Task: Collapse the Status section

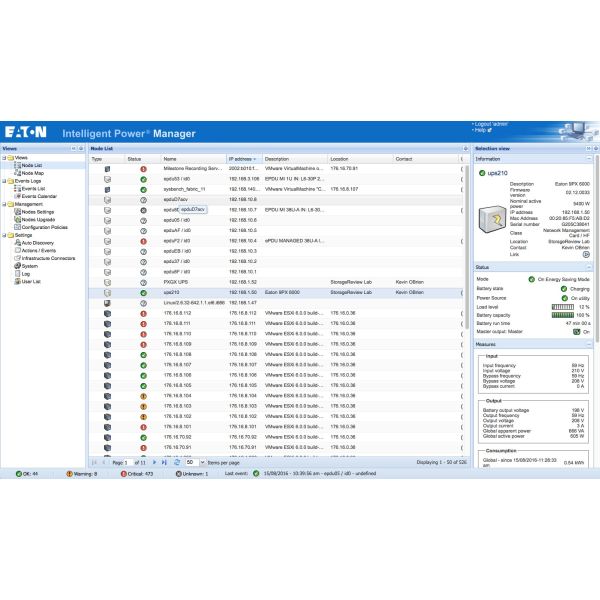Action: point(589,267)
